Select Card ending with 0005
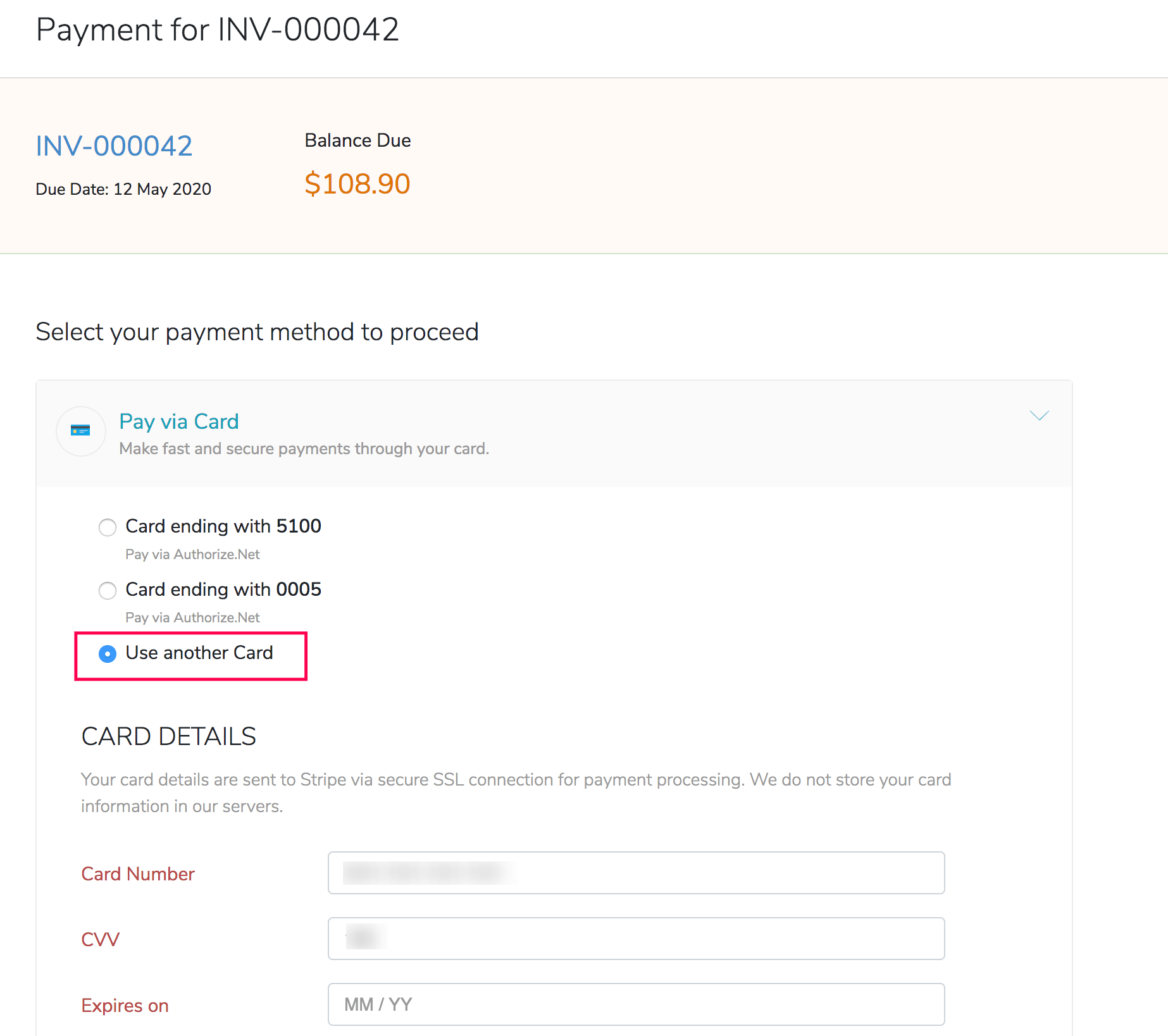Screen dimensions: 1168x1036 [x=108, y=591]
